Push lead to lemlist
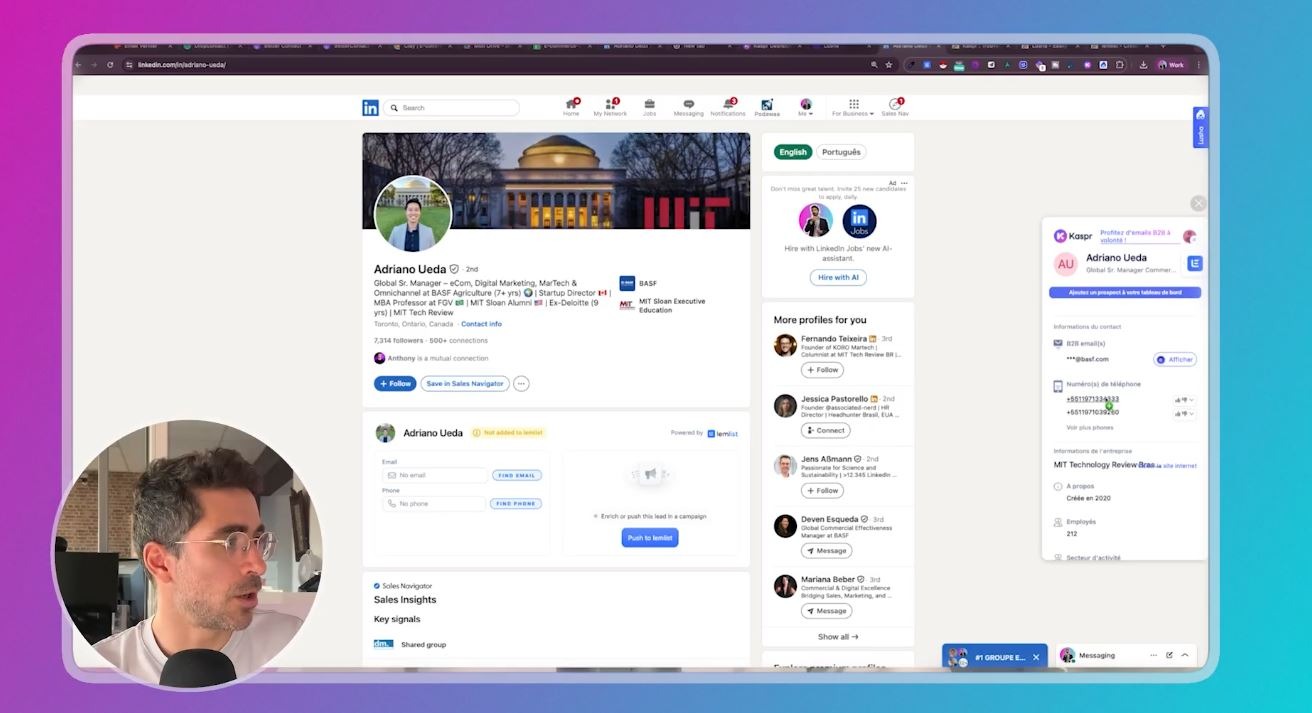 click(x=650, y=538)
